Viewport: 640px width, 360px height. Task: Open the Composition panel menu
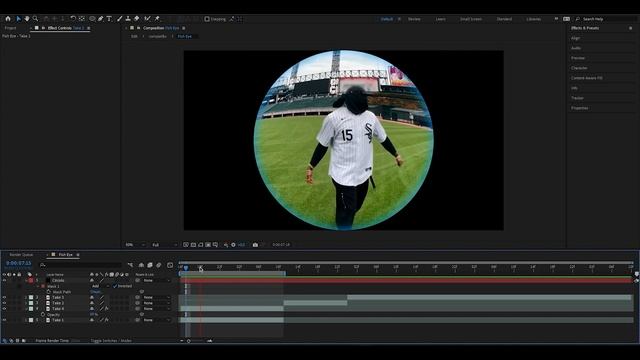point(184,28)
